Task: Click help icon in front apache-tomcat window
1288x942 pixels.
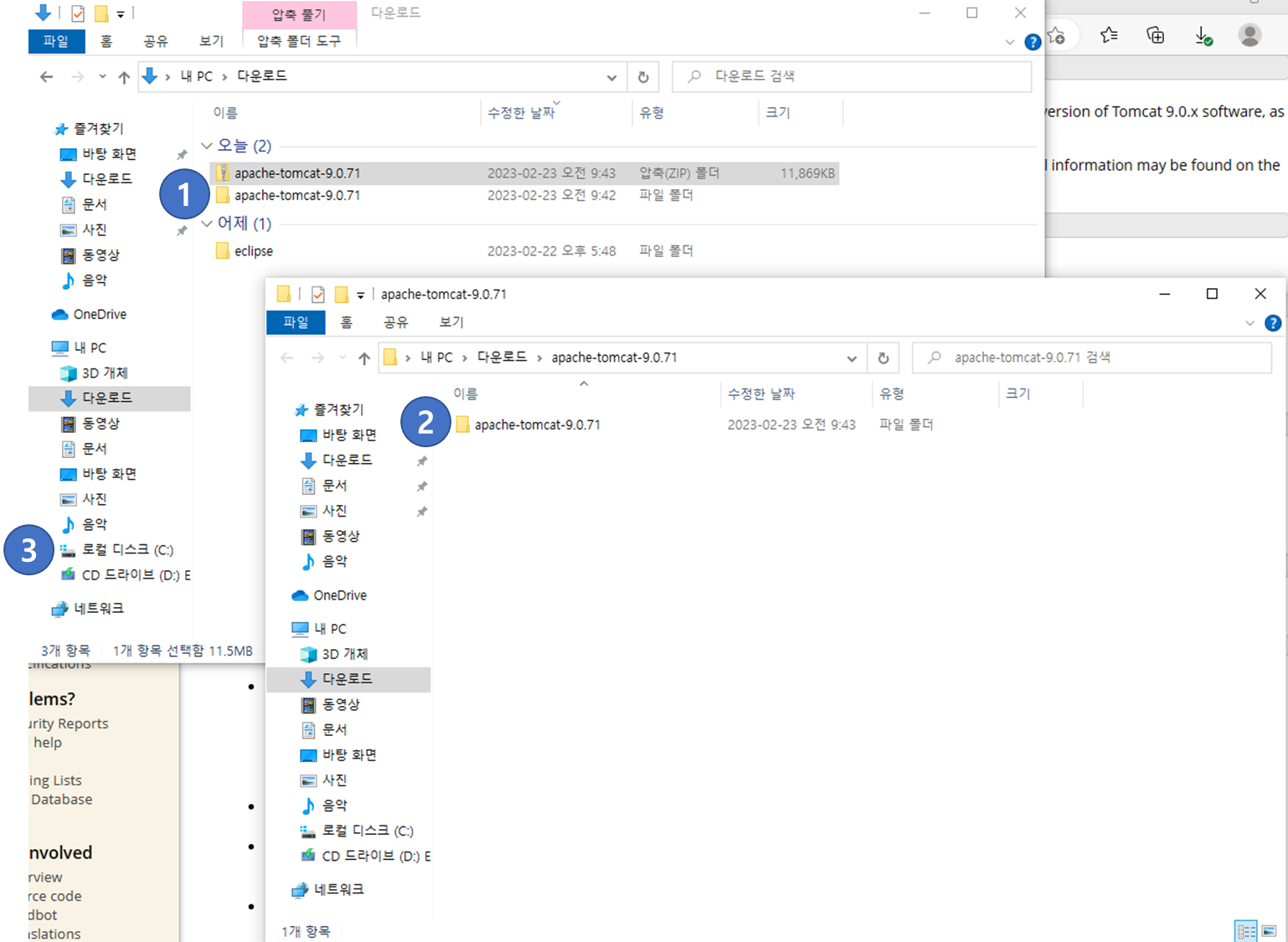Action: pyautogui.click(x=1273, y=323)
